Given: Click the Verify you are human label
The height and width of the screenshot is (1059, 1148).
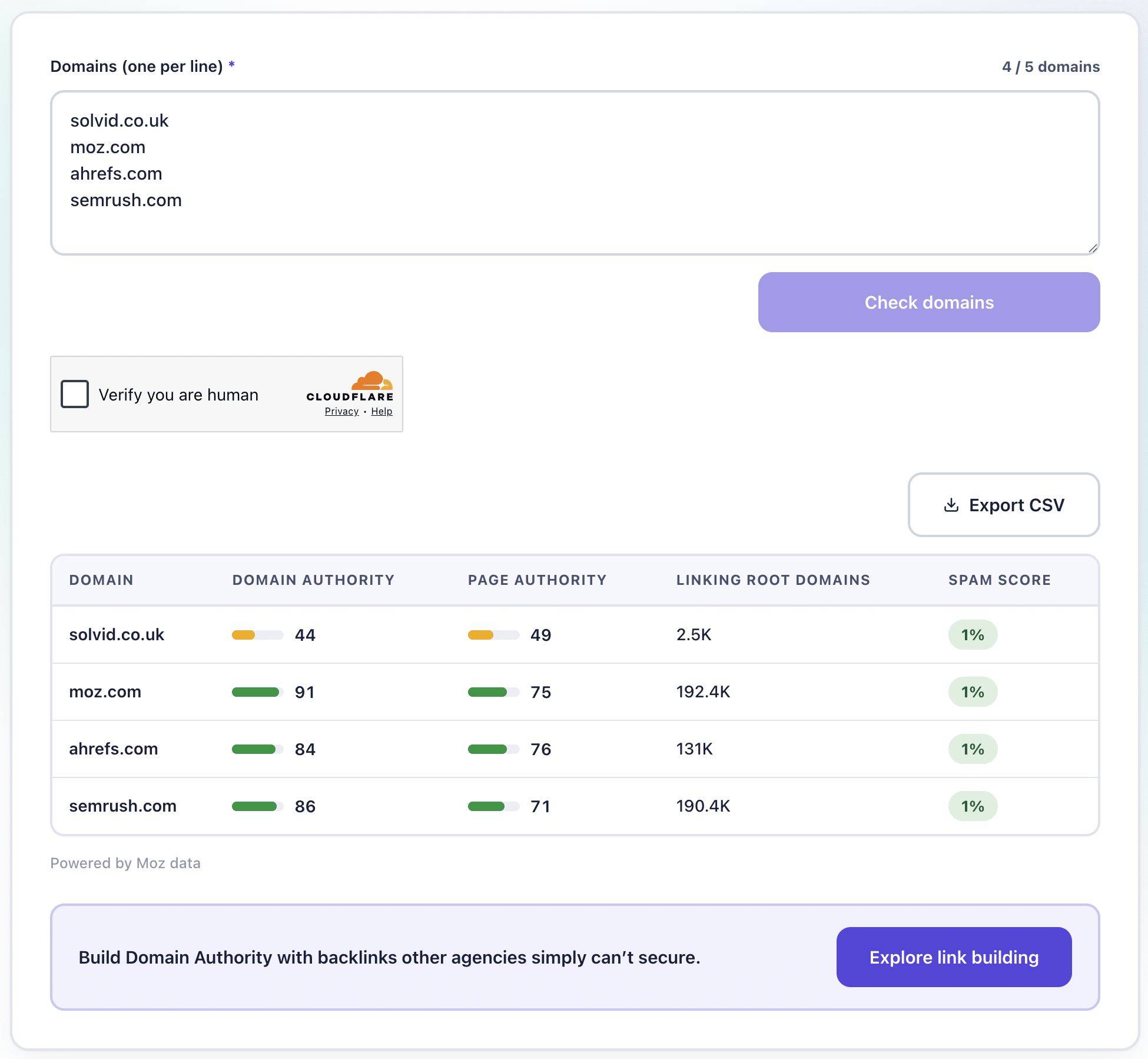Looking at the screenshot, I should [x=178, y=395].
